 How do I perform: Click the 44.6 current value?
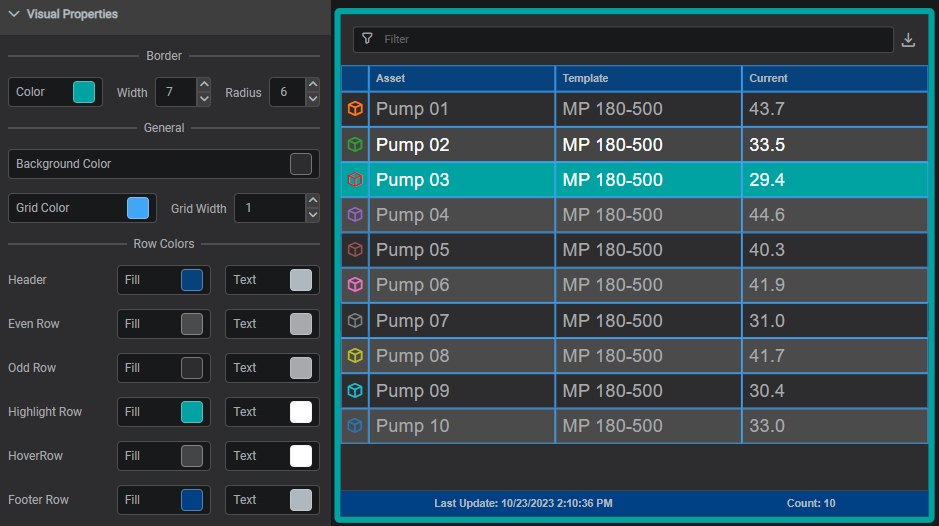point(767,214)
